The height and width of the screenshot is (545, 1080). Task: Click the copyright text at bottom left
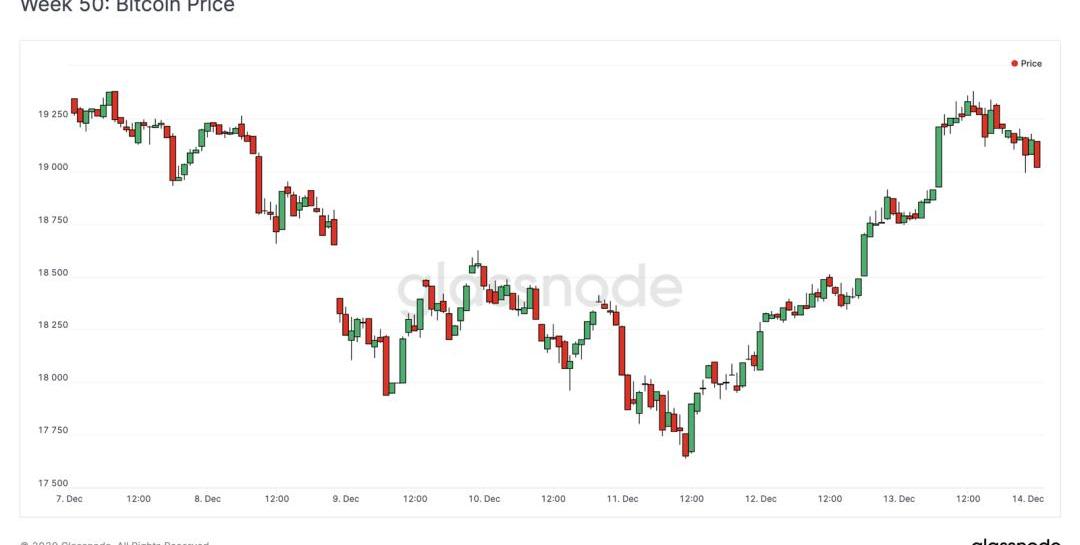(x=115, y=542)
